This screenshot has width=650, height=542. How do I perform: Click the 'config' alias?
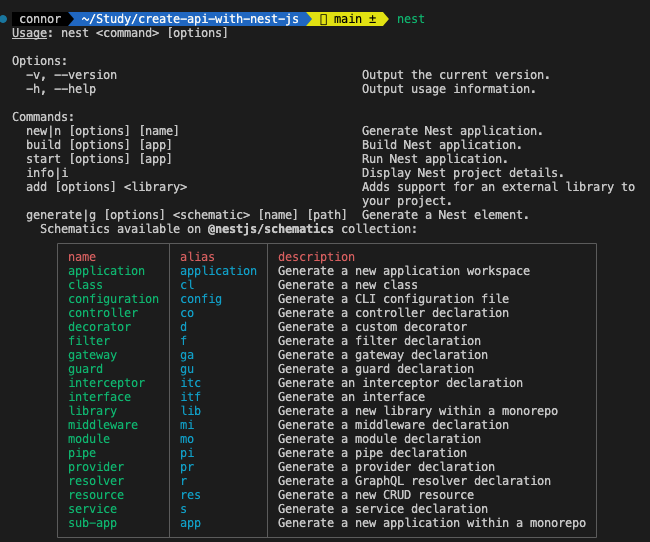201,299
